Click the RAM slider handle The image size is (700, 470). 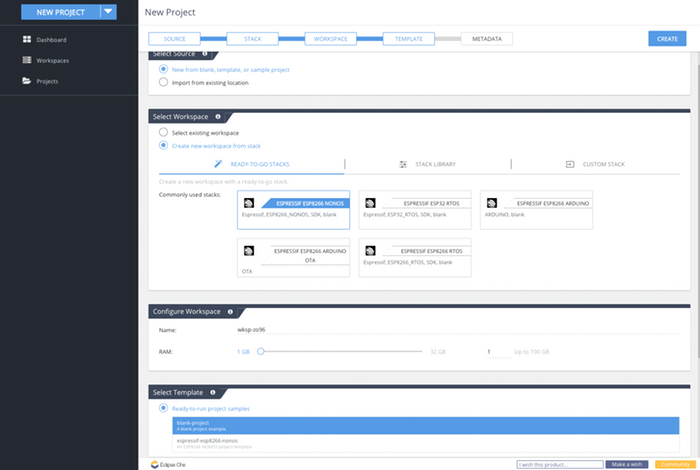click(x=261, y=351)
